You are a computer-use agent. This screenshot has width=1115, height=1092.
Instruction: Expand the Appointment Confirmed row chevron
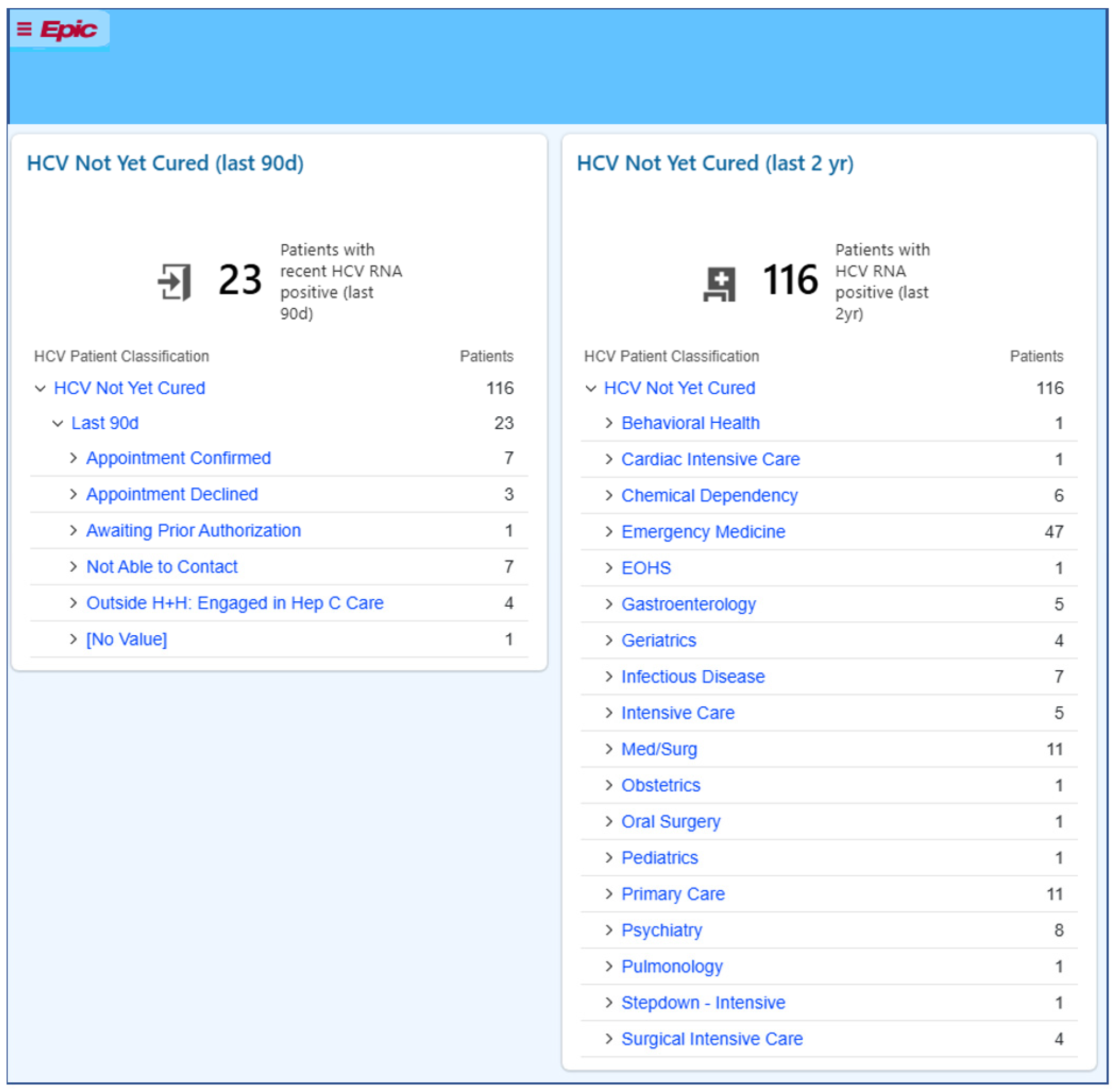(73, 458)
